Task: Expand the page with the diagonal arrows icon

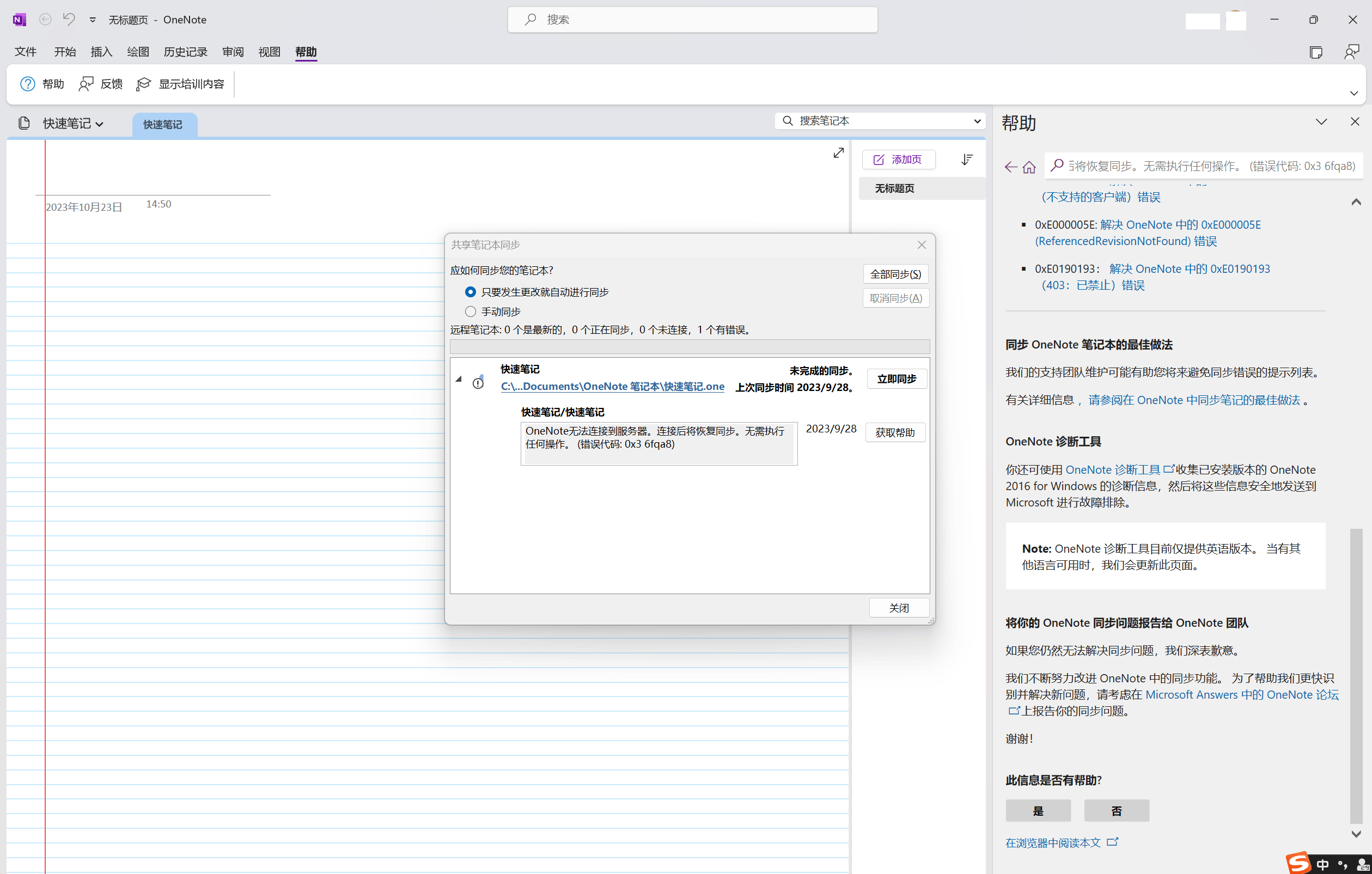Action: pos(838,152)
